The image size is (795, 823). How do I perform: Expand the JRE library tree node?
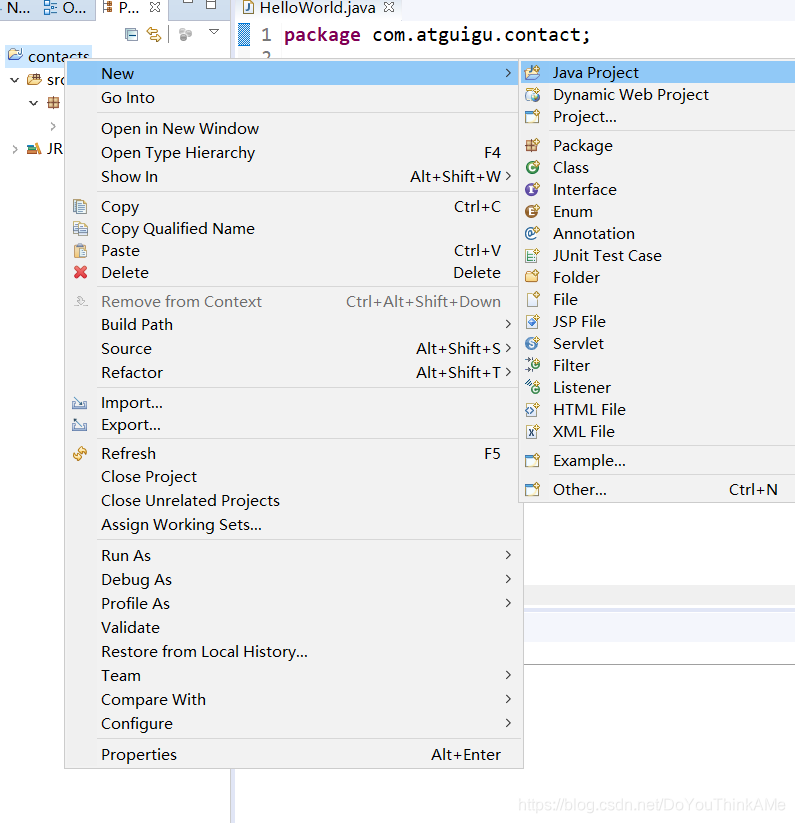[x=15, y=149]
